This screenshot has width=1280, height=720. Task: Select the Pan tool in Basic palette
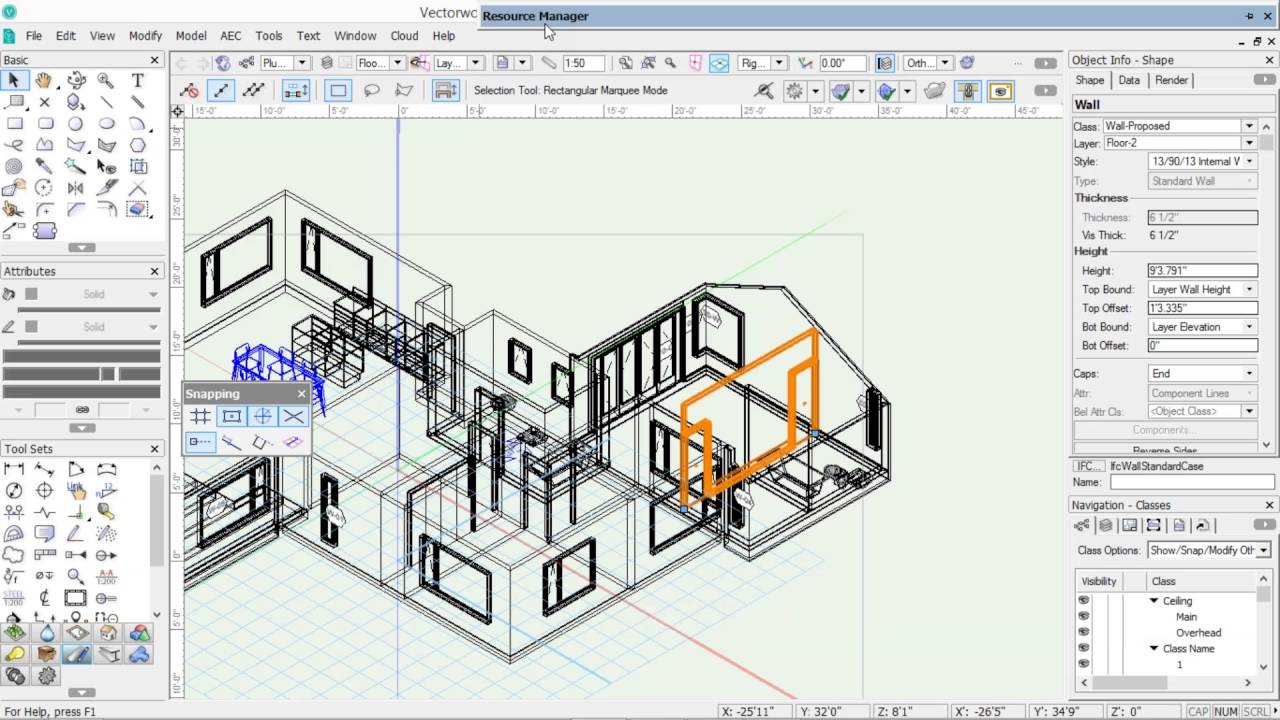[x=46, y=80]
